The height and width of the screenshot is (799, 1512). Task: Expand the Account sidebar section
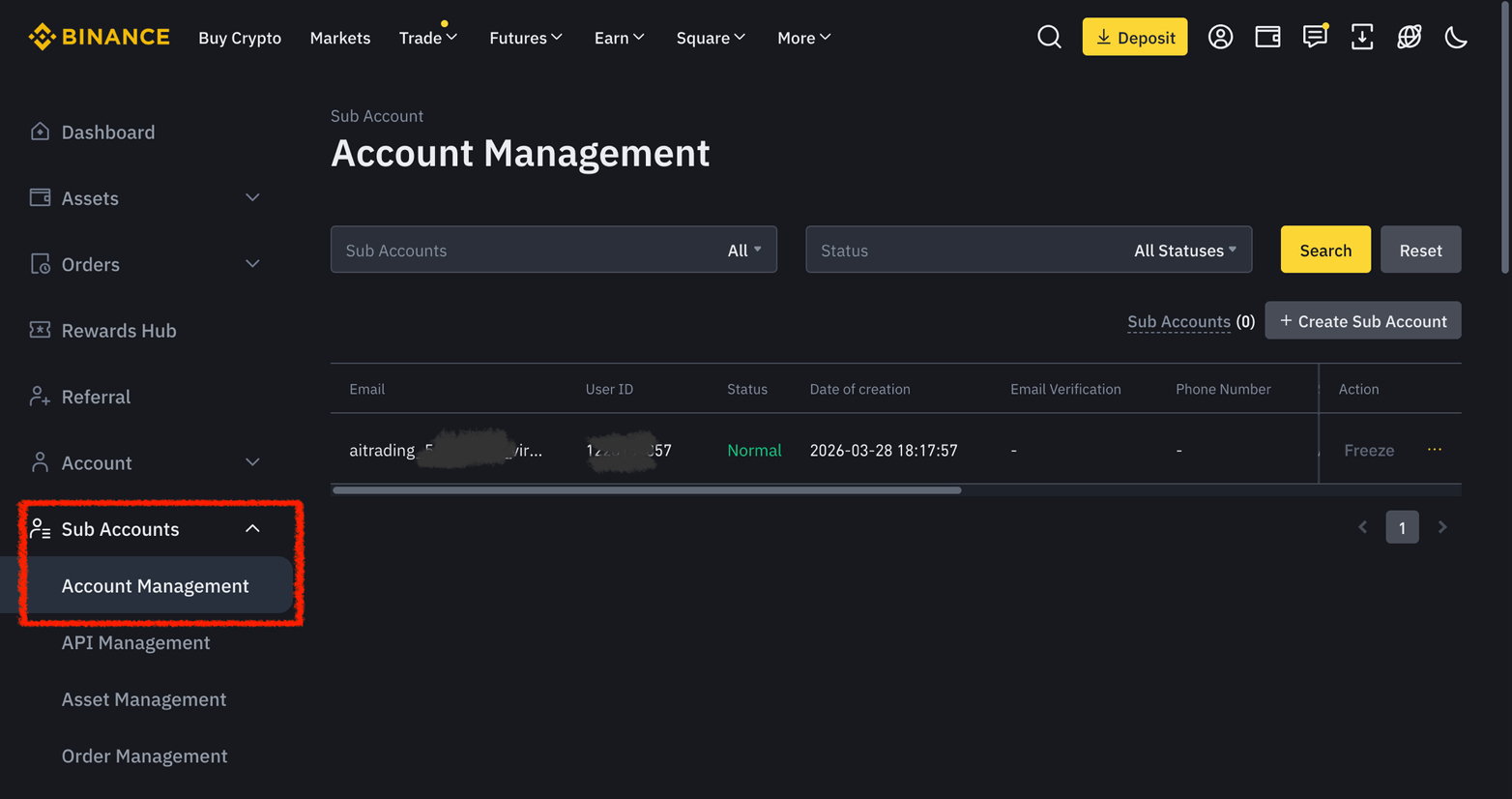click(x=252, y=462)
